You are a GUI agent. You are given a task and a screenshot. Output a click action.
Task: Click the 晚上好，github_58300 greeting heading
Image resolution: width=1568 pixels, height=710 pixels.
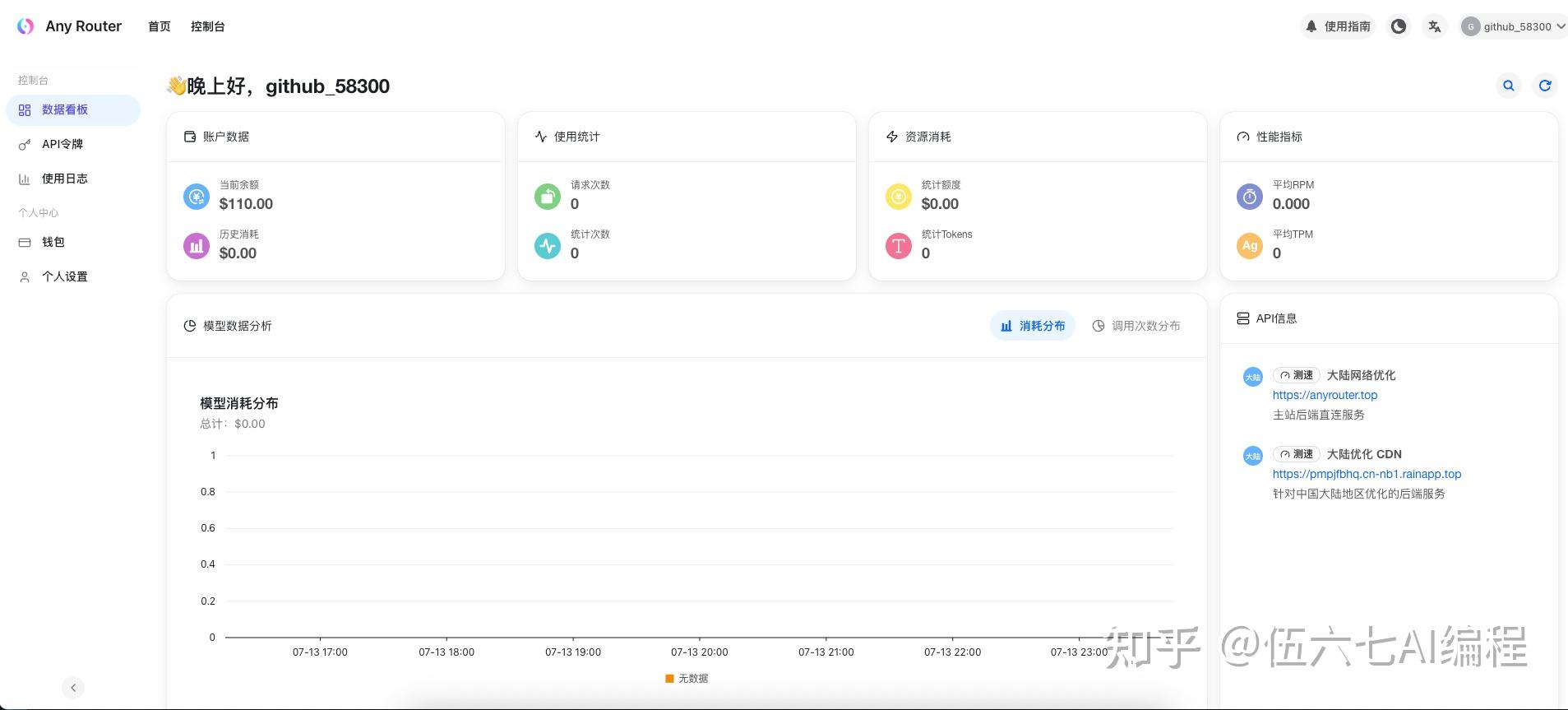click(x=278, y=86)
